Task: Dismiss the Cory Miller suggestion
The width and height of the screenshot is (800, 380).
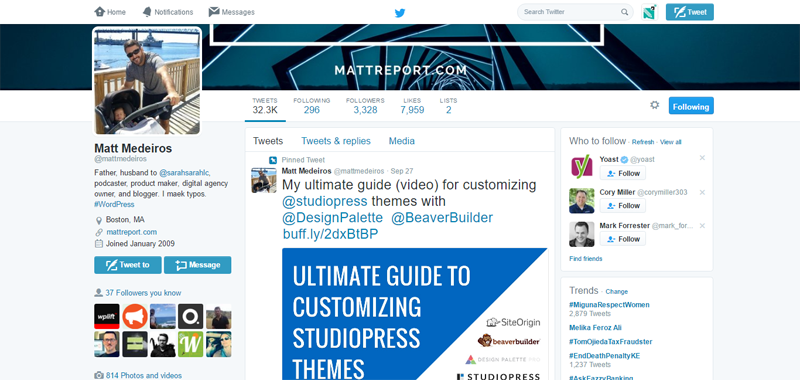Action: [702, 192]
